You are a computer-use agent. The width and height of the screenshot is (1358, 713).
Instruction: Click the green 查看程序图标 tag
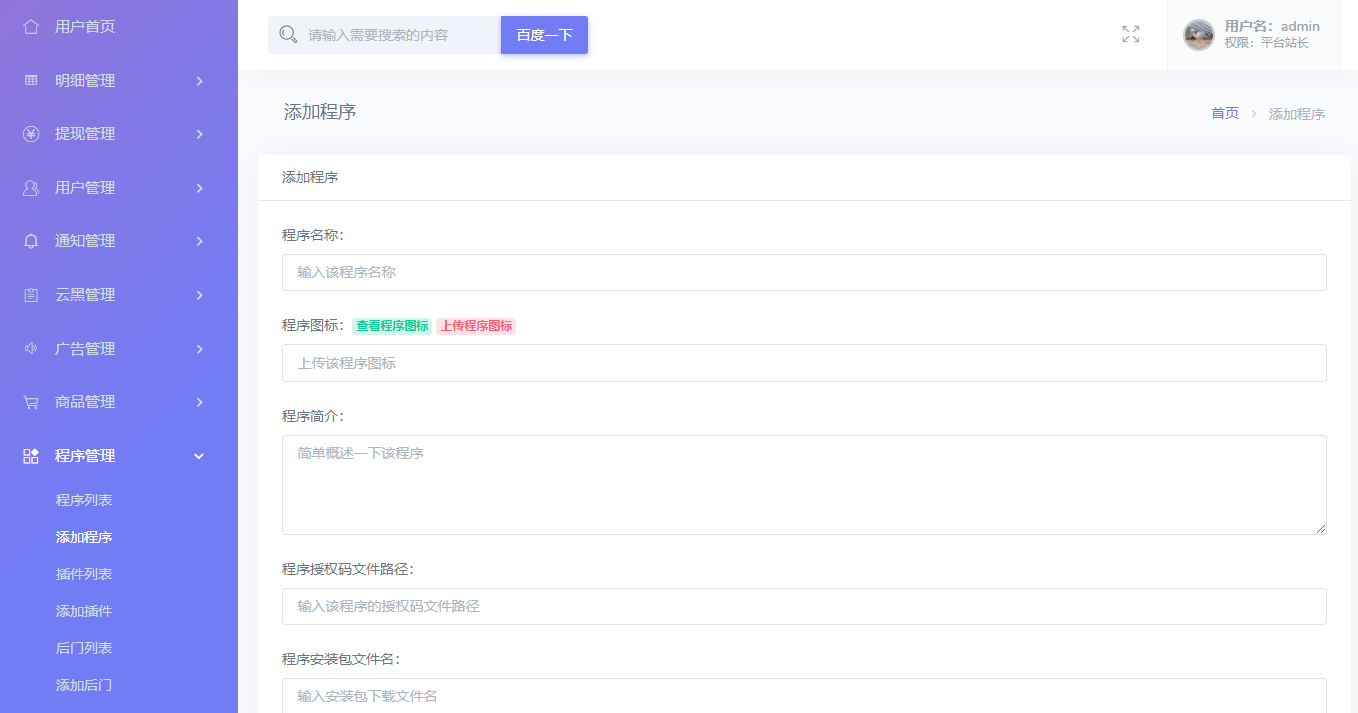pos(391,325)
